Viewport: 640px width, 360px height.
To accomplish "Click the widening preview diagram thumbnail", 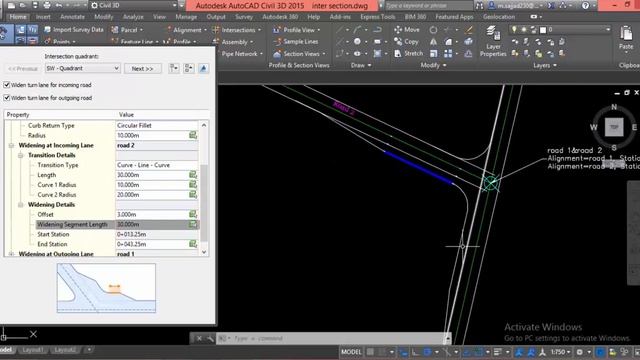I will [106, 288].
